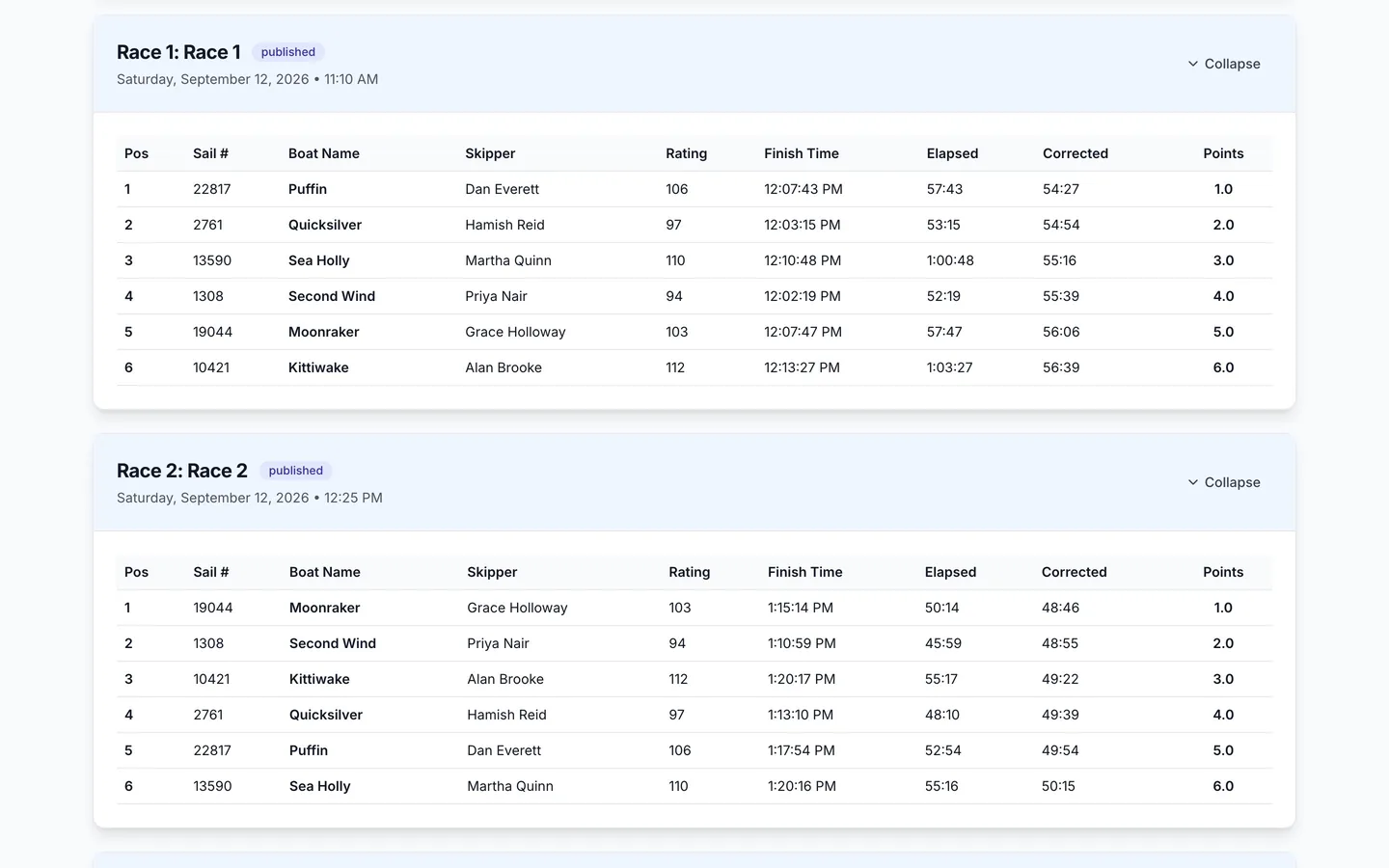Click elapsed time 45:59

pos(943,643)
